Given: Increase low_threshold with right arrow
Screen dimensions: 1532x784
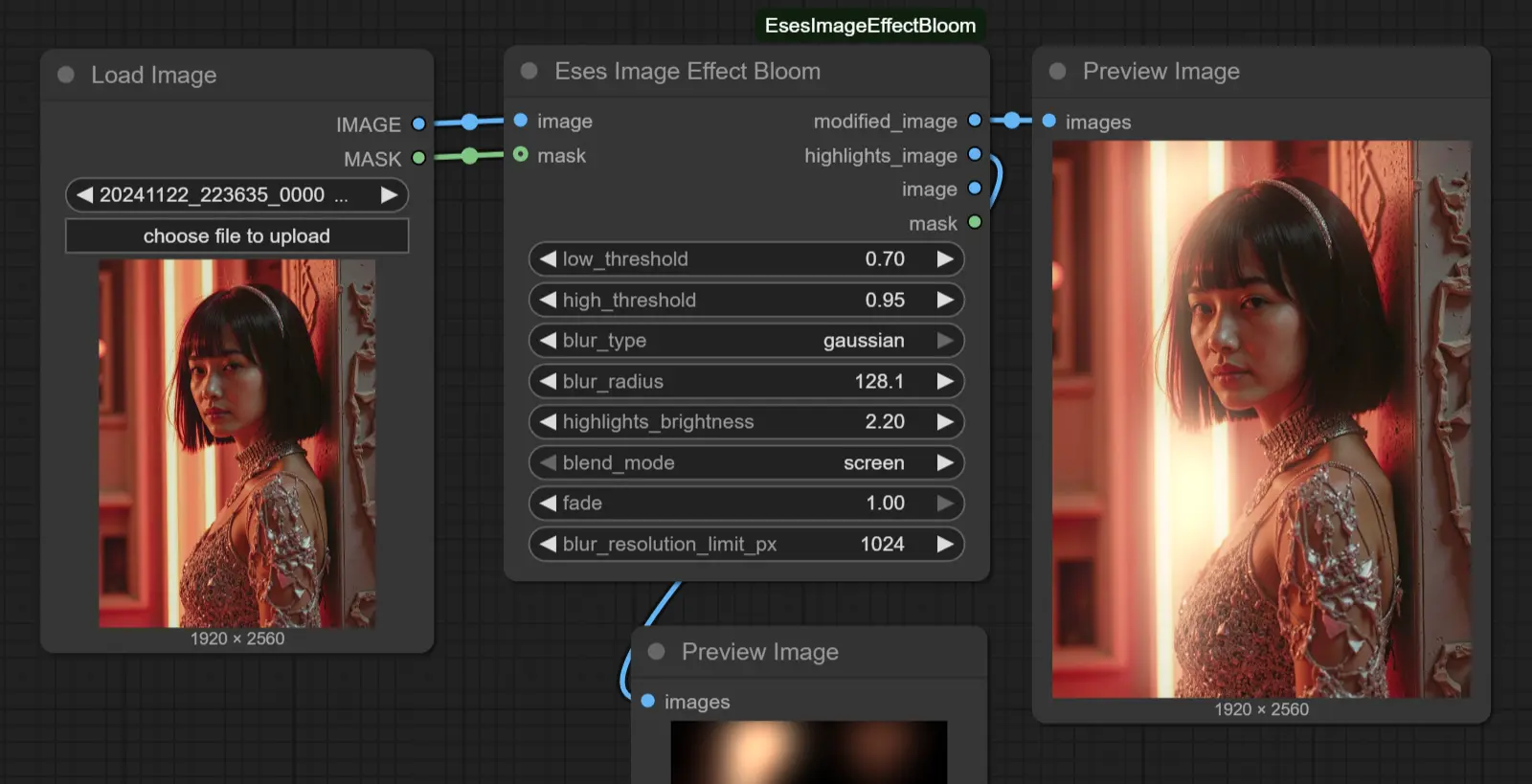Looking at the screenshot, I should (x=945, y=258).
